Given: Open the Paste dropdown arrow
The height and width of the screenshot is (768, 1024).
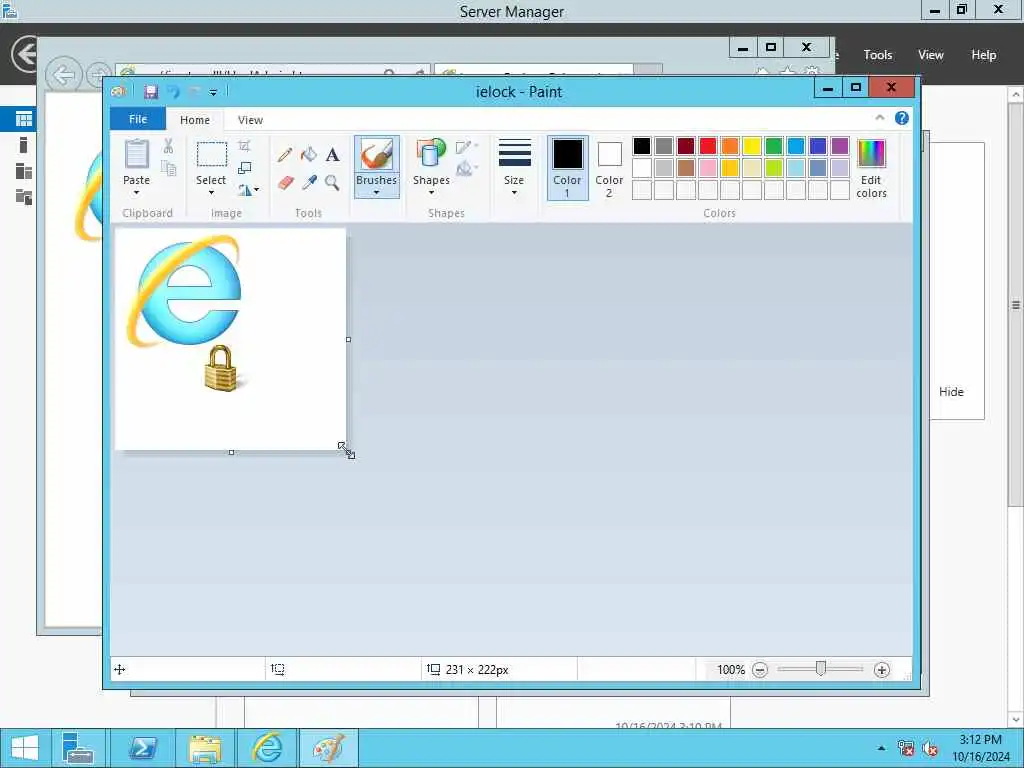Looking at the screenshot, I should [136, 193].
